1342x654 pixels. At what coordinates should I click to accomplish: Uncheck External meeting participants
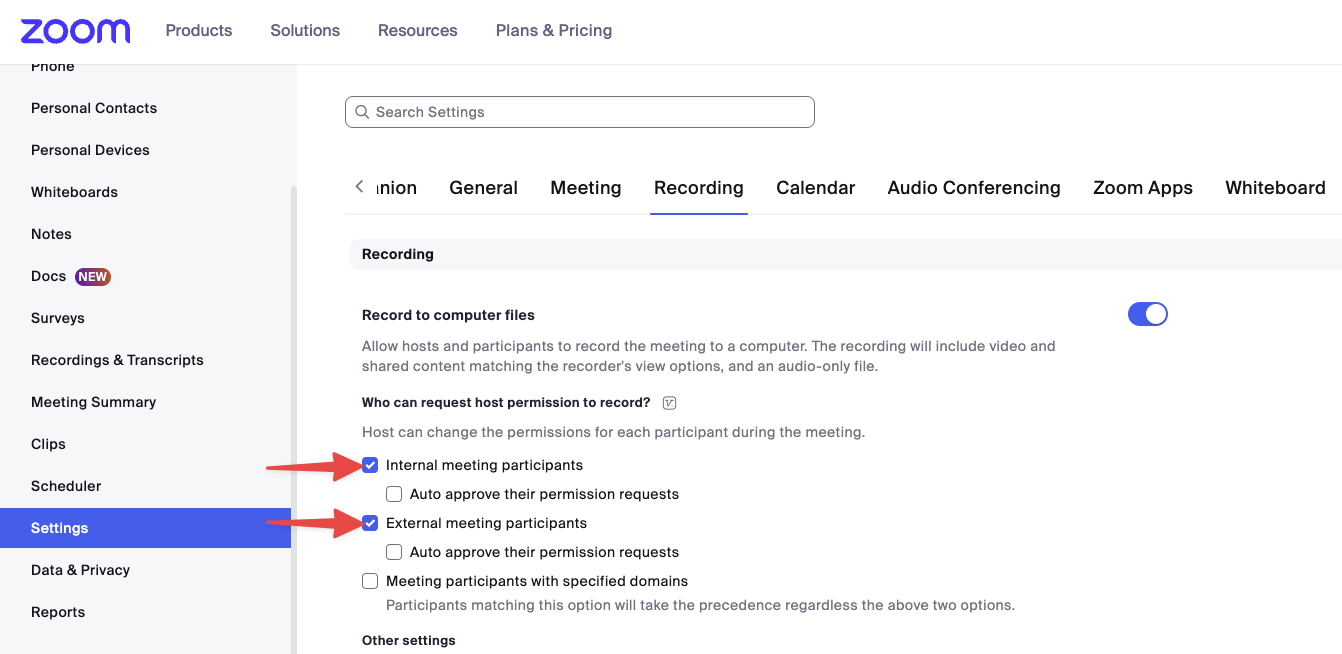coord(370,522)
